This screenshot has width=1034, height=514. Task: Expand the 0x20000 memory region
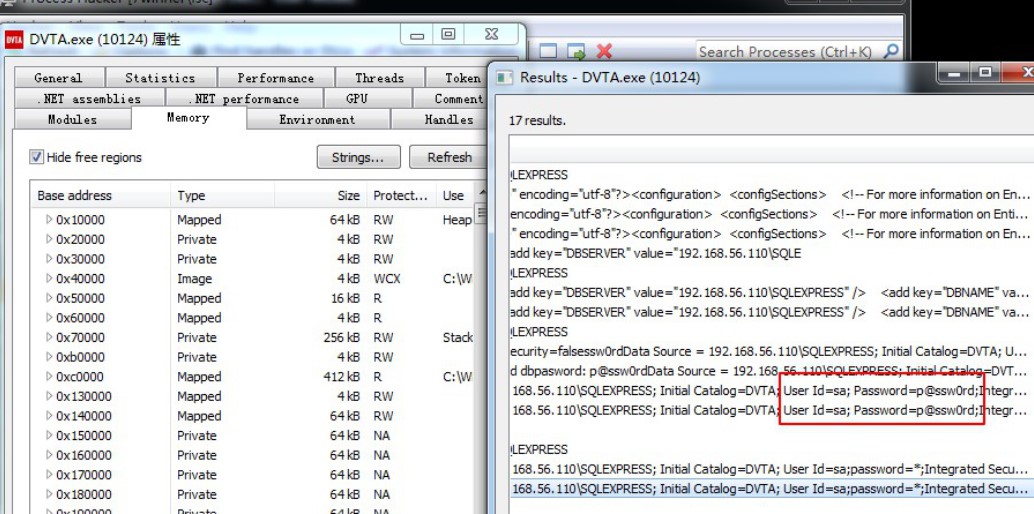tap(49, 239)
